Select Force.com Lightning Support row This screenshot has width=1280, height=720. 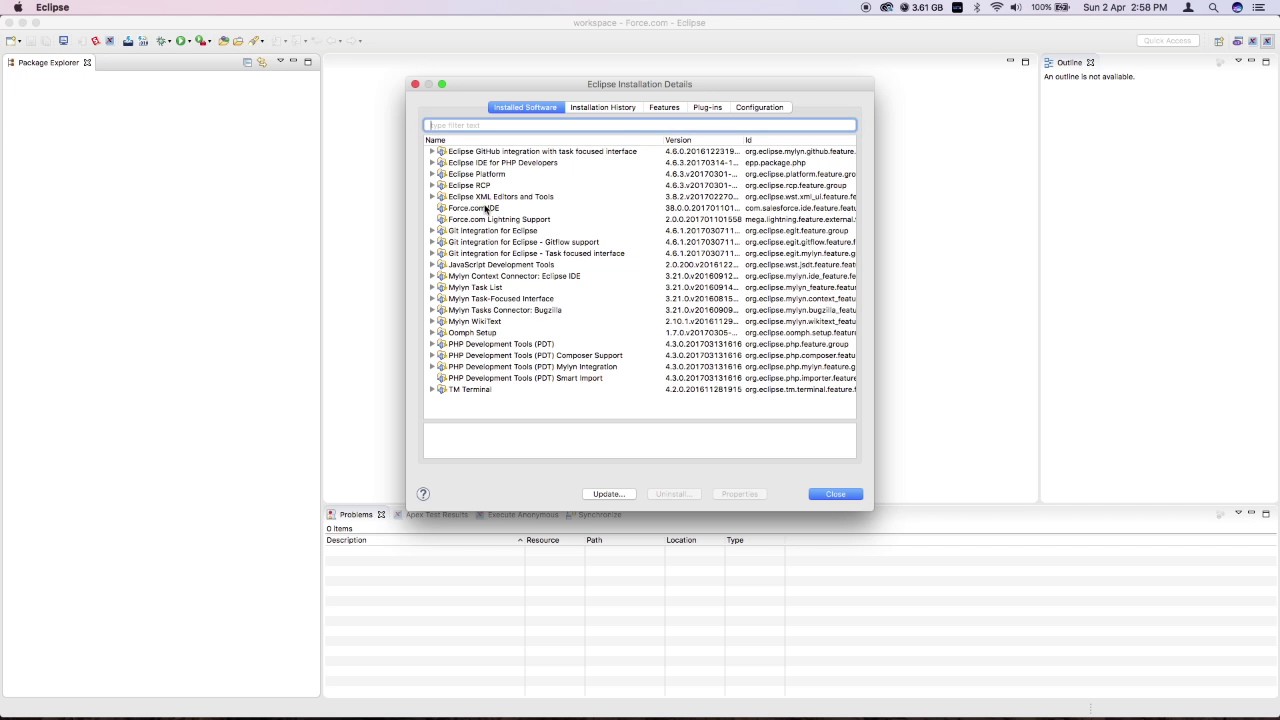[x=640, y=220]
